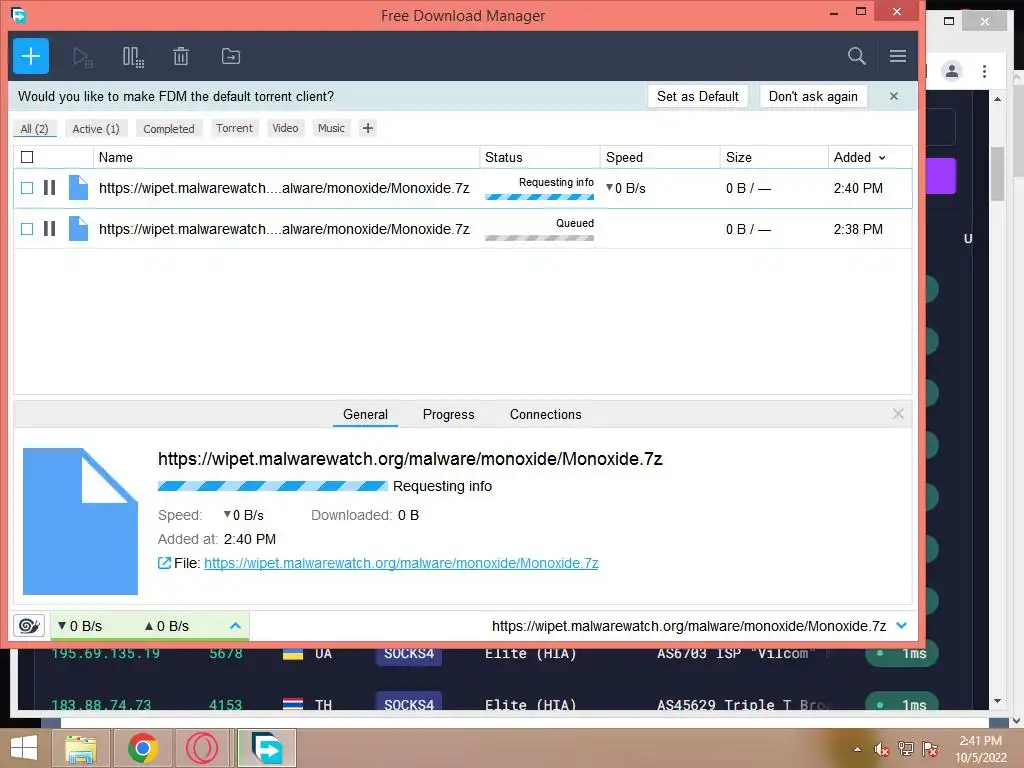Open Chrome three-dot menu

point(984,71)
